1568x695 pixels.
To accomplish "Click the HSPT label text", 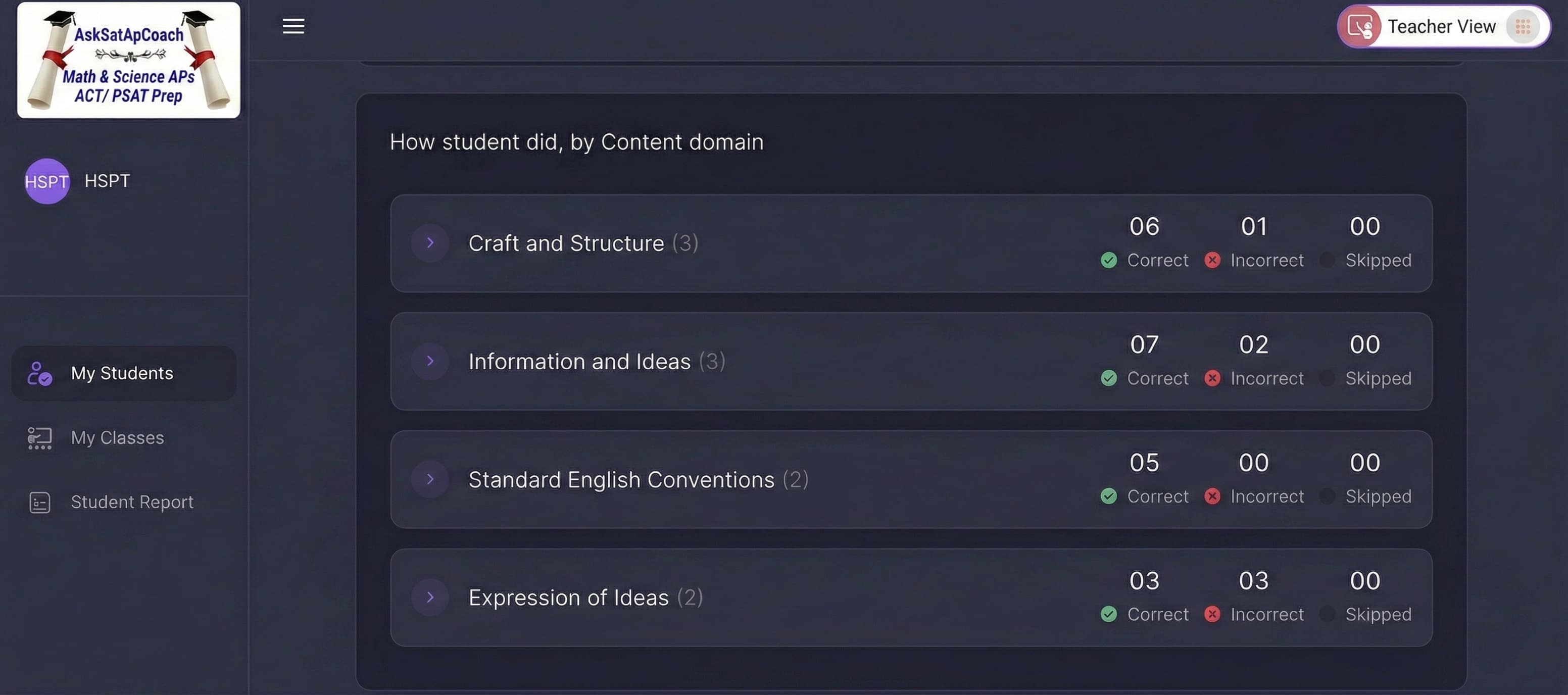I will click(x=107, y=181).
